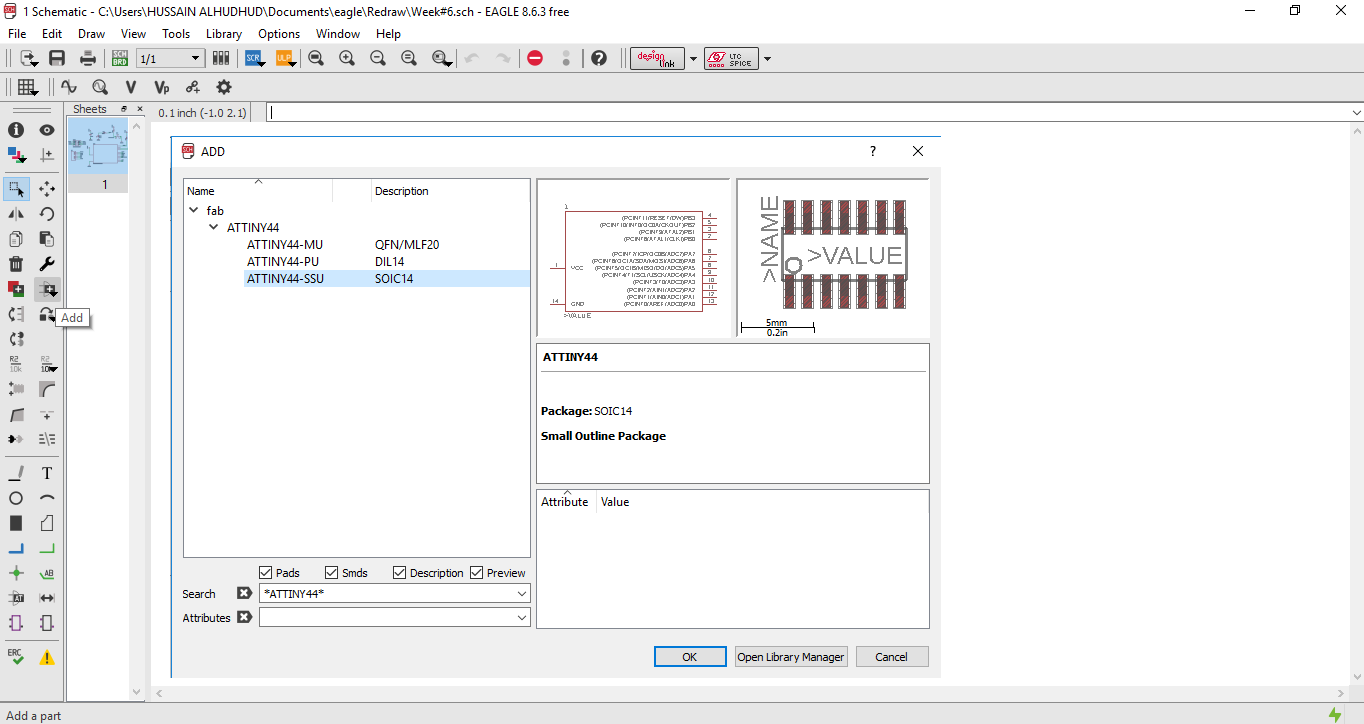Select the Change wrench tool
The image size is (1364, 724).
47,264
